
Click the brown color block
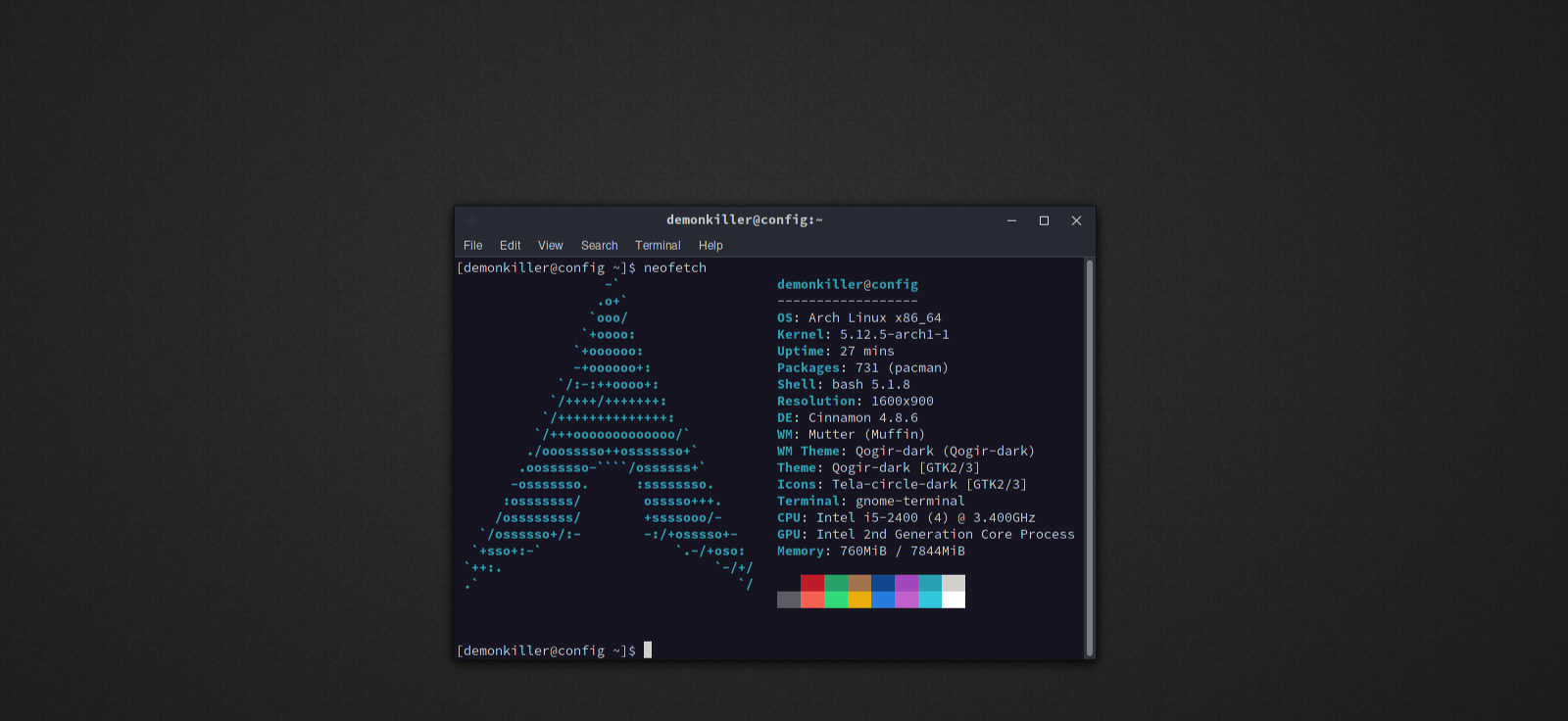pos(859,583)
